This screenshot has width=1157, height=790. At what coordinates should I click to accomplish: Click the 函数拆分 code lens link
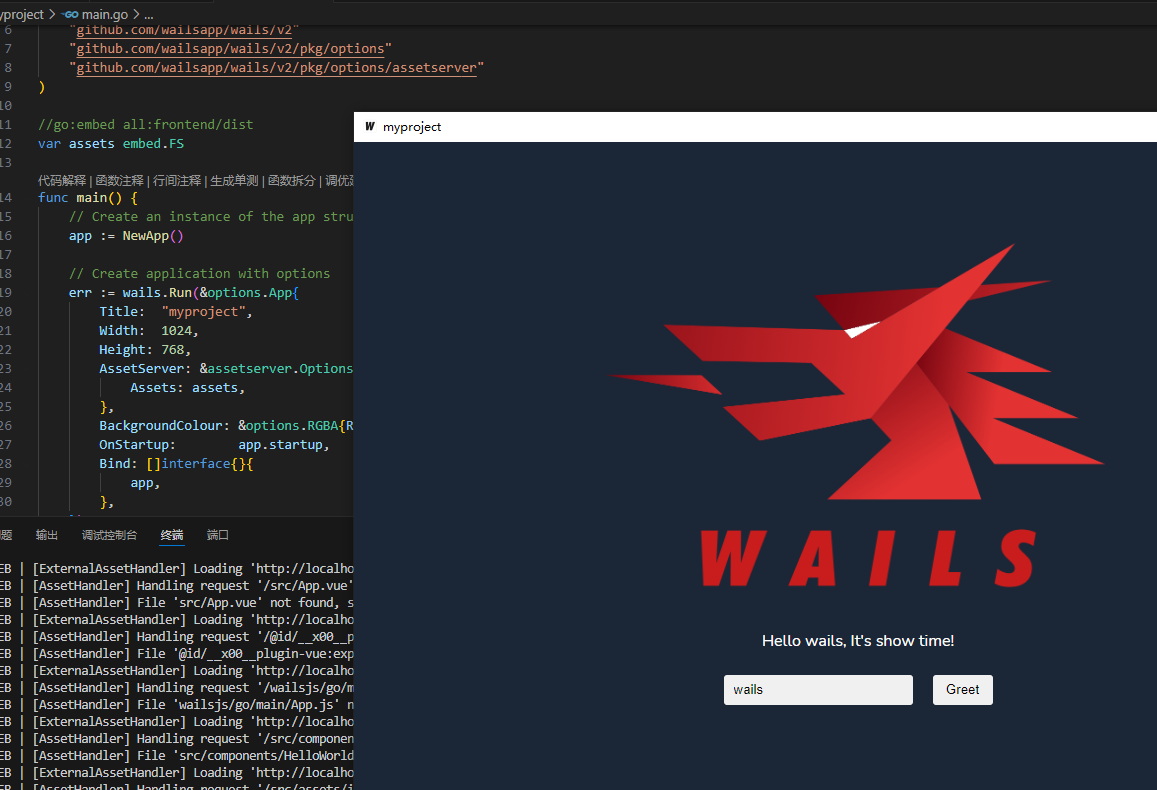(291, 181)
